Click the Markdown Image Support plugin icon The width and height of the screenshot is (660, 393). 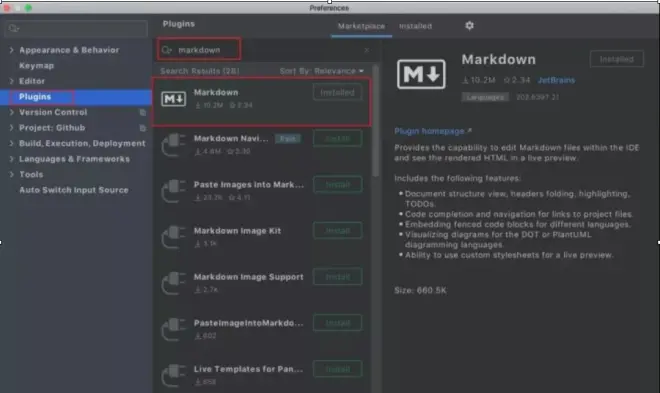click(173, 283)
